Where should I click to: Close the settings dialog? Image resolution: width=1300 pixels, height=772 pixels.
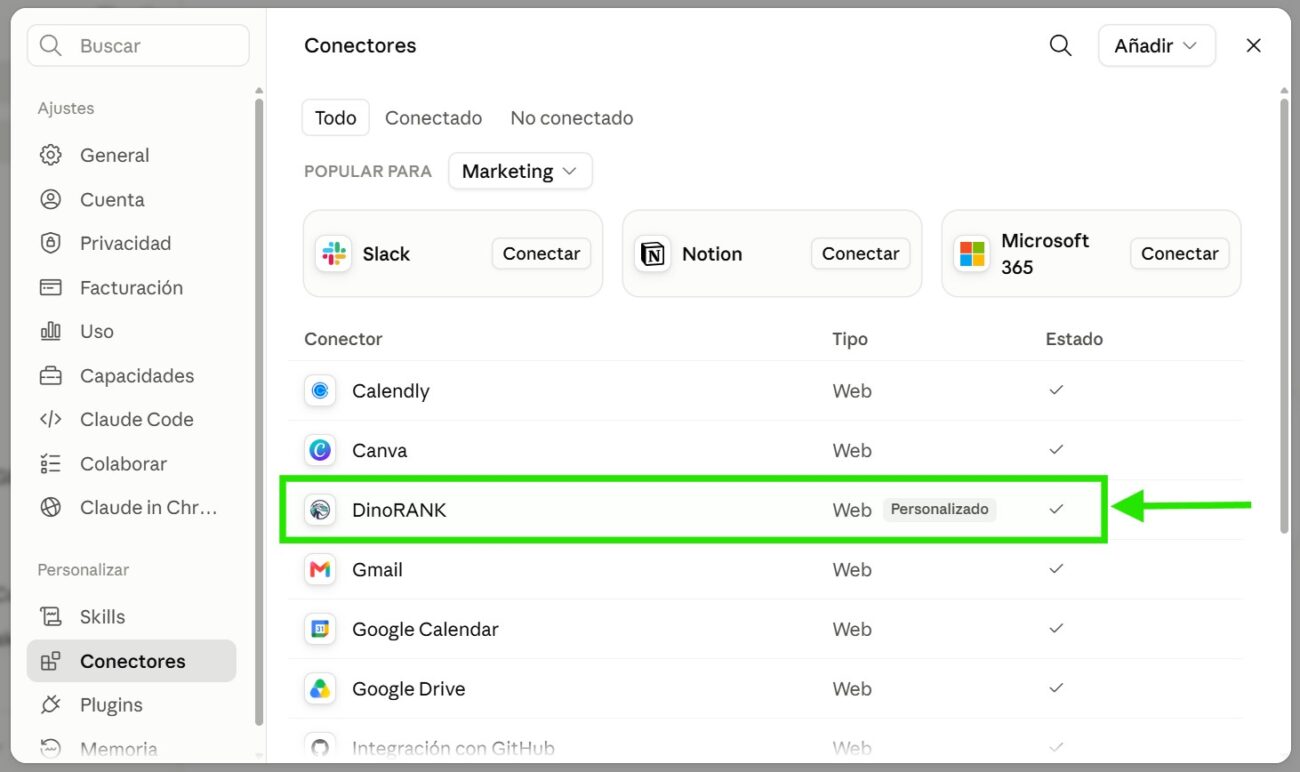click(1253, 46)
